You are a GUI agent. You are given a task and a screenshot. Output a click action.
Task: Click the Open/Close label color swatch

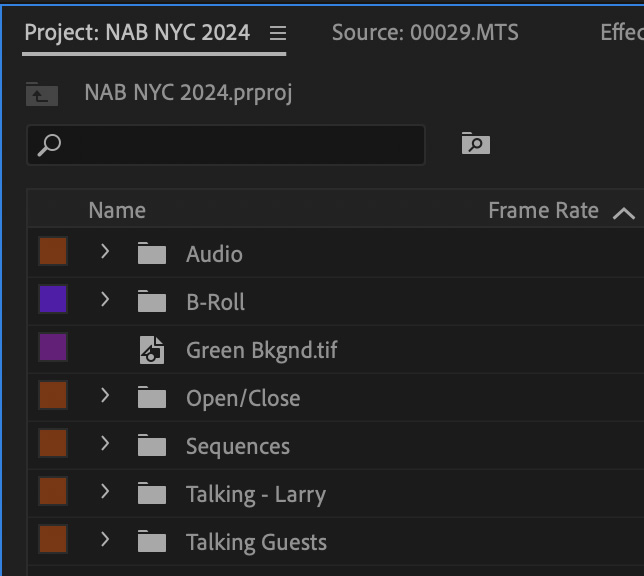click(x=53, y=395)
